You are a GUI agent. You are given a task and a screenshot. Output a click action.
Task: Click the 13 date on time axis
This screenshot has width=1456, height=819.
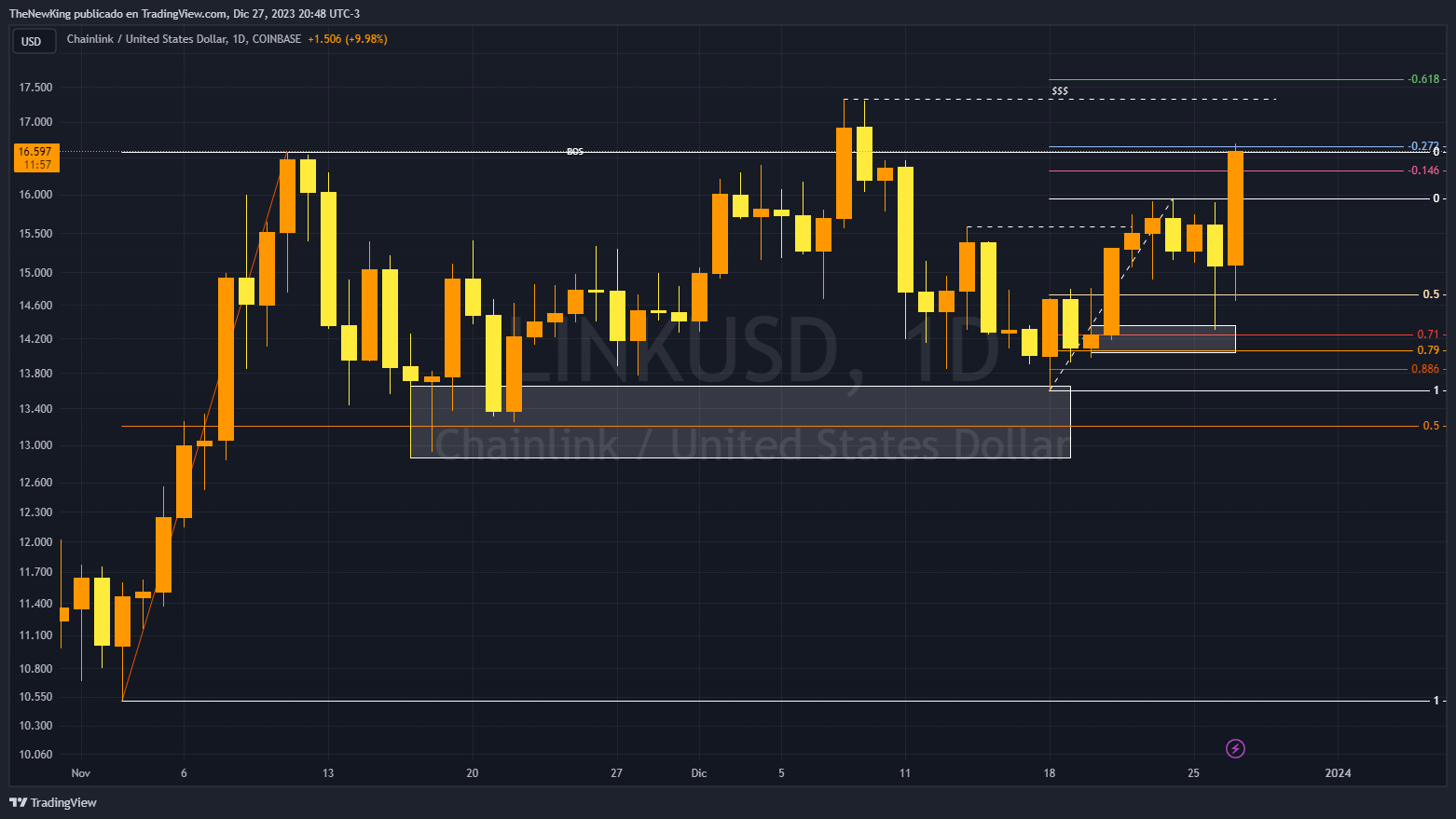(328, 773)
